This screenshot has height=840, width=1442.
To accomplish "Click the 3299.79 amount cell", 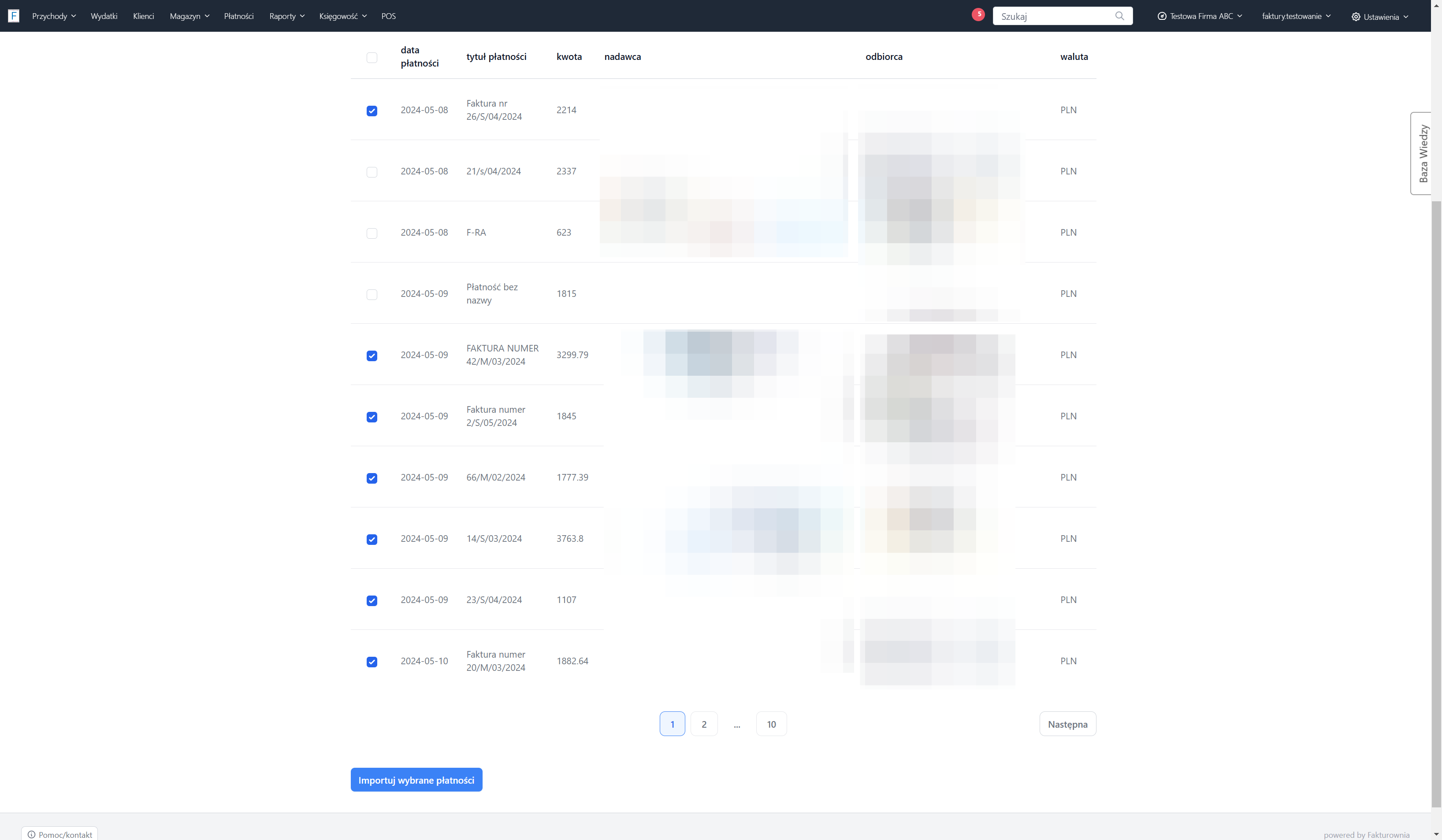I will (572, 355).
